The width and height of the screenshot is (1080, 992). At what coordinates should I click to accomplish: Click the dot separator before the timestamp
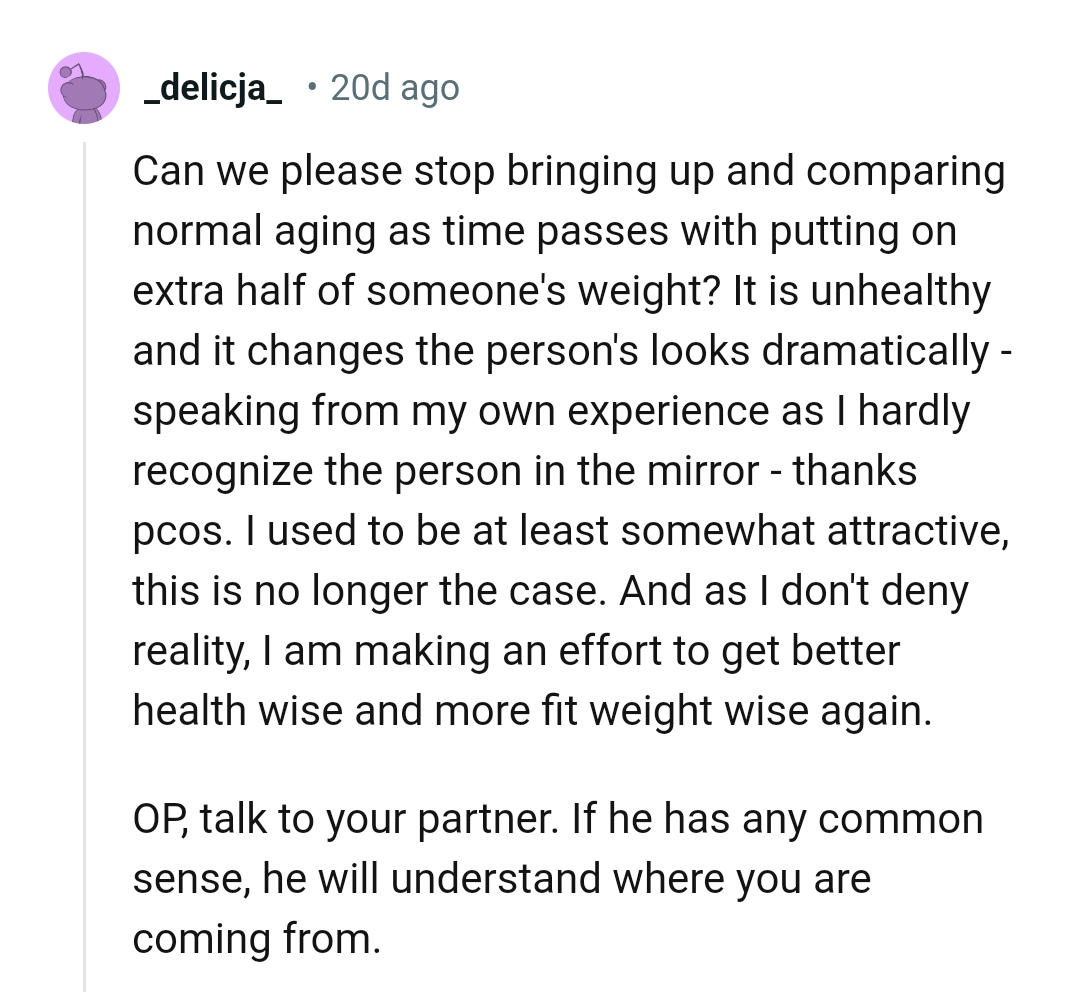312,88
